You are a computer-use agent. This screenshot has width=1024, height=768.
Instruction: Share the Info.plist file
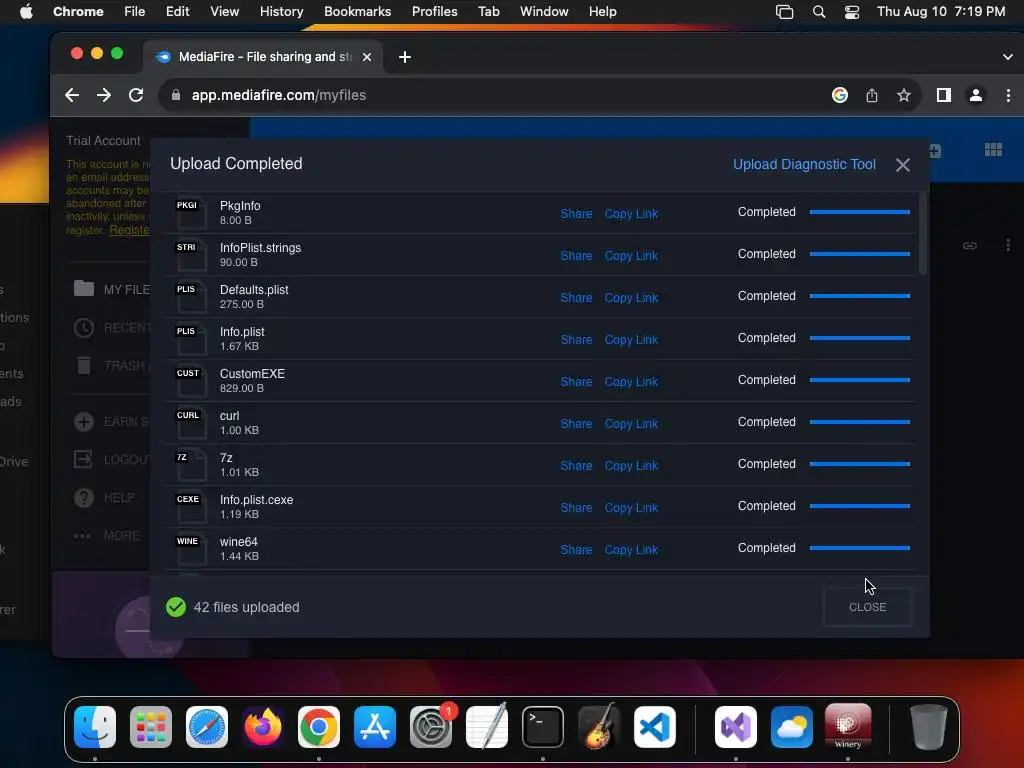coord(576,340)
